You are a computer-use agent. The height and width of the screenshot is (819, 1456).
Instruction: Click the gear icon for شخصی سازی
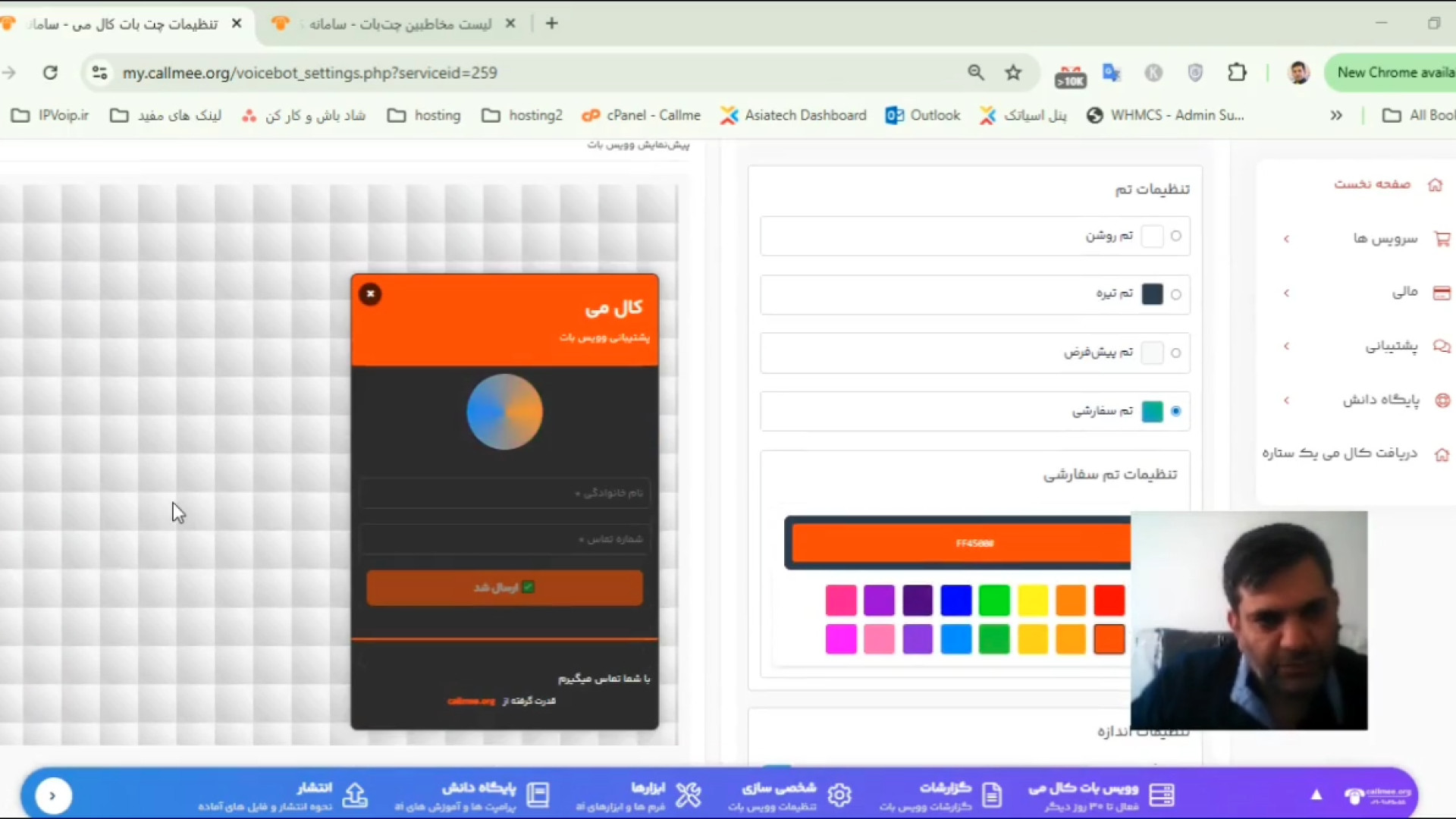pyautogui.click(x=839, y=795)
